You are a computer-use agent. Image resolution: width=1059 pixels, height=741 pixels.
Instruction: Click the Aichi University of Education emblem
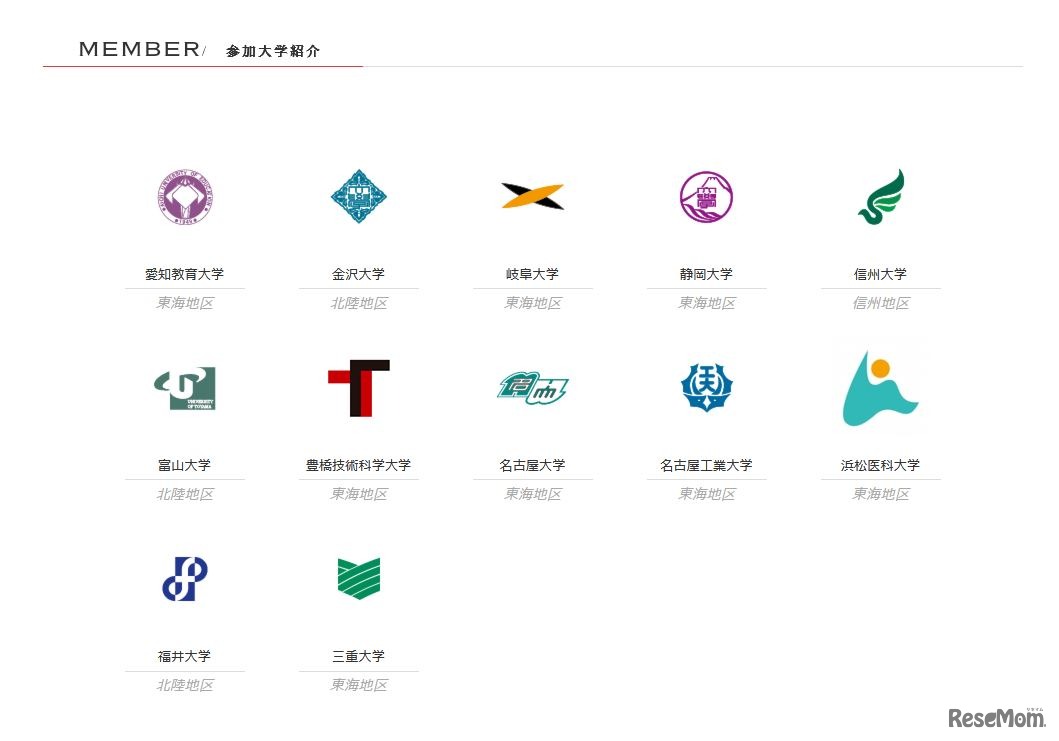point(185,198)
